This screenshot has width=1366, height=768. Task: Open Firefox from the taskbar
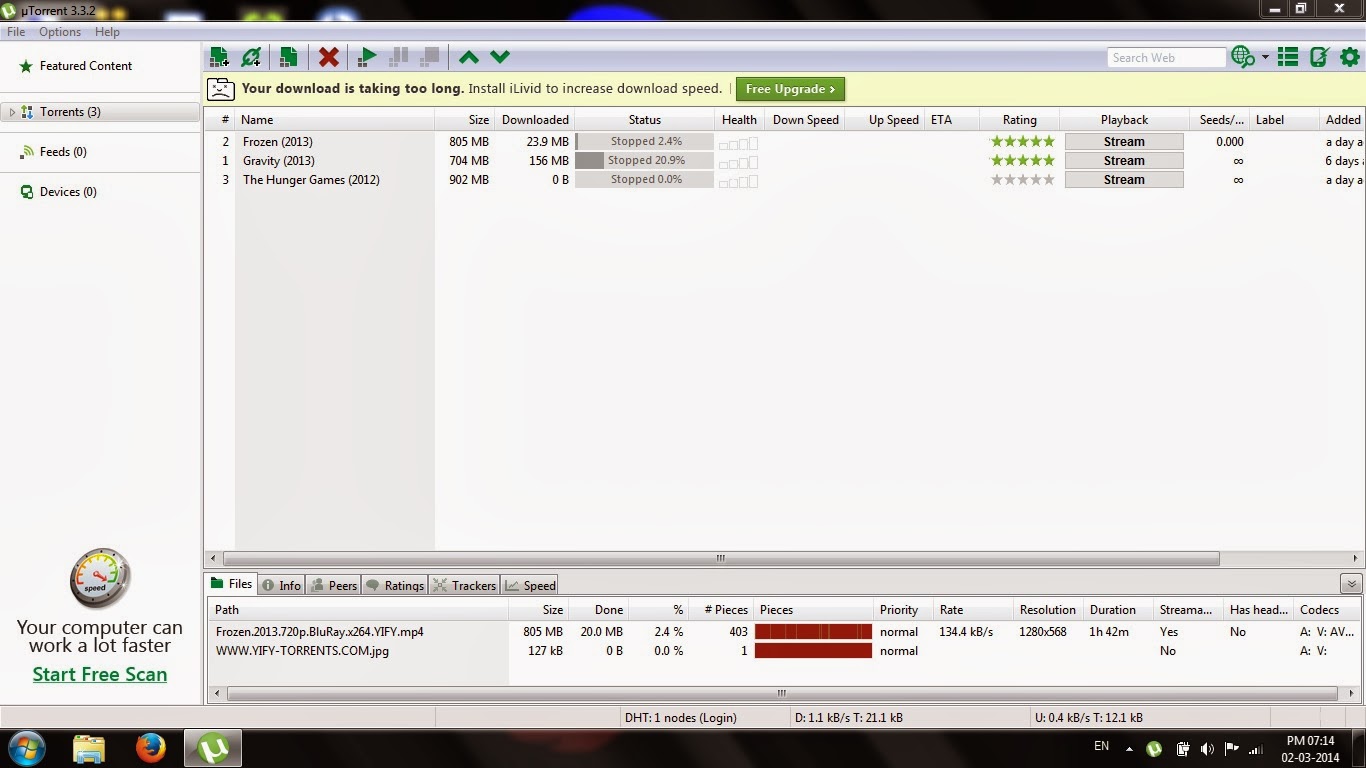click(150, 748)
